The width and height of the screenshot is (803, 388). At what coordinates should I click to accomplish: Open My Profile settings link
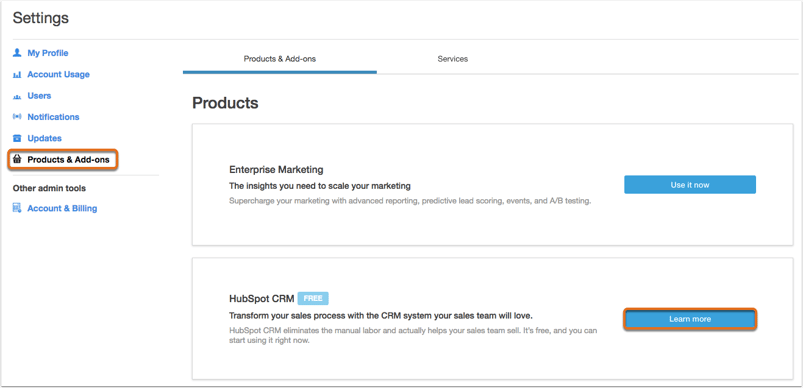click(48, 53)
